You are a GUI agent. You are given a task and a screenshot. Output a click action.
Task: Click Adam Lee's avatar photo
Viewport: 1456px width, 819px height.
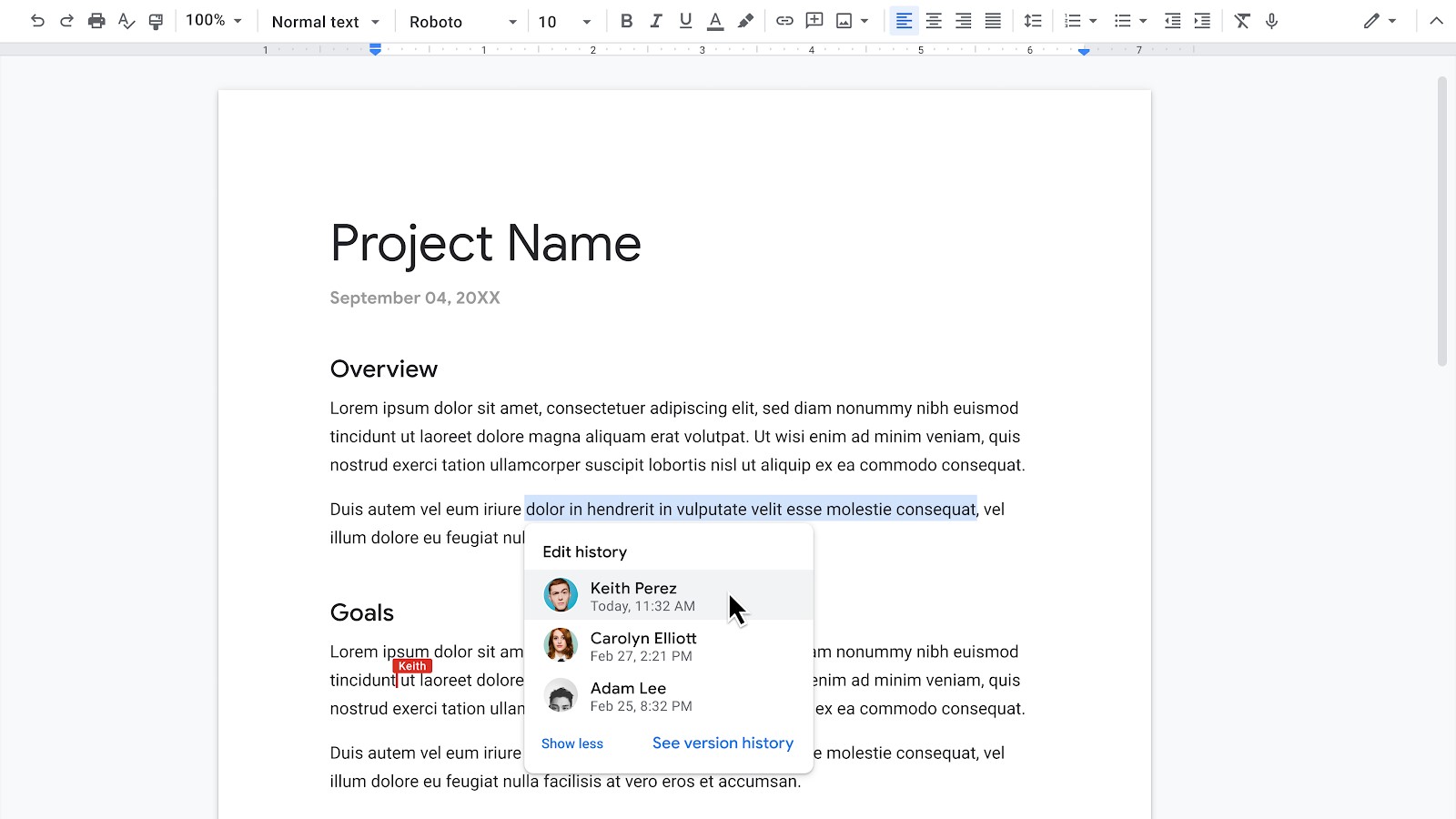pos(561,695)
